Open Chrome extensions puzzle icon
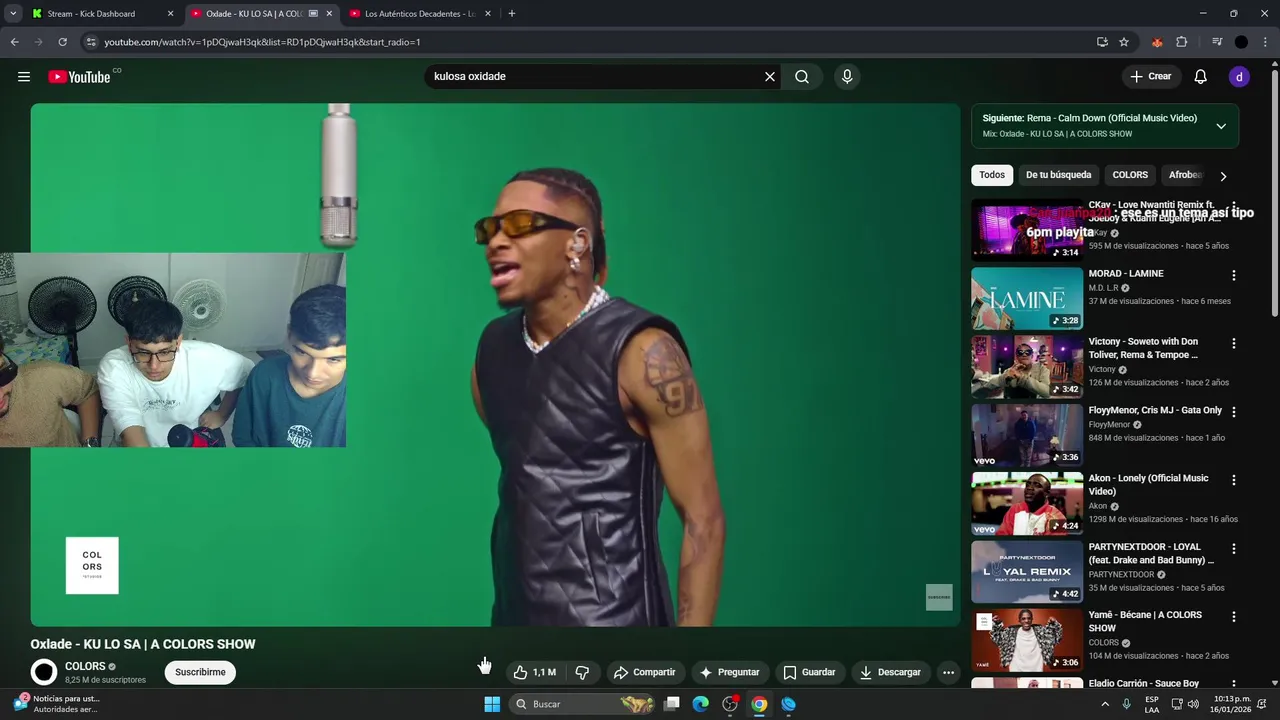 pos(1181,42)
